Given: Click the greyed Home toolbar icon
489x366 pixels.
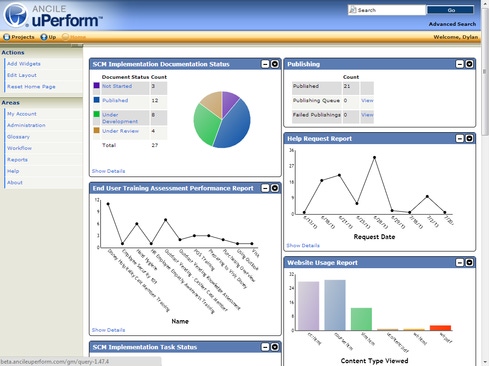Looking at the screenshot, I should (66, 37).
